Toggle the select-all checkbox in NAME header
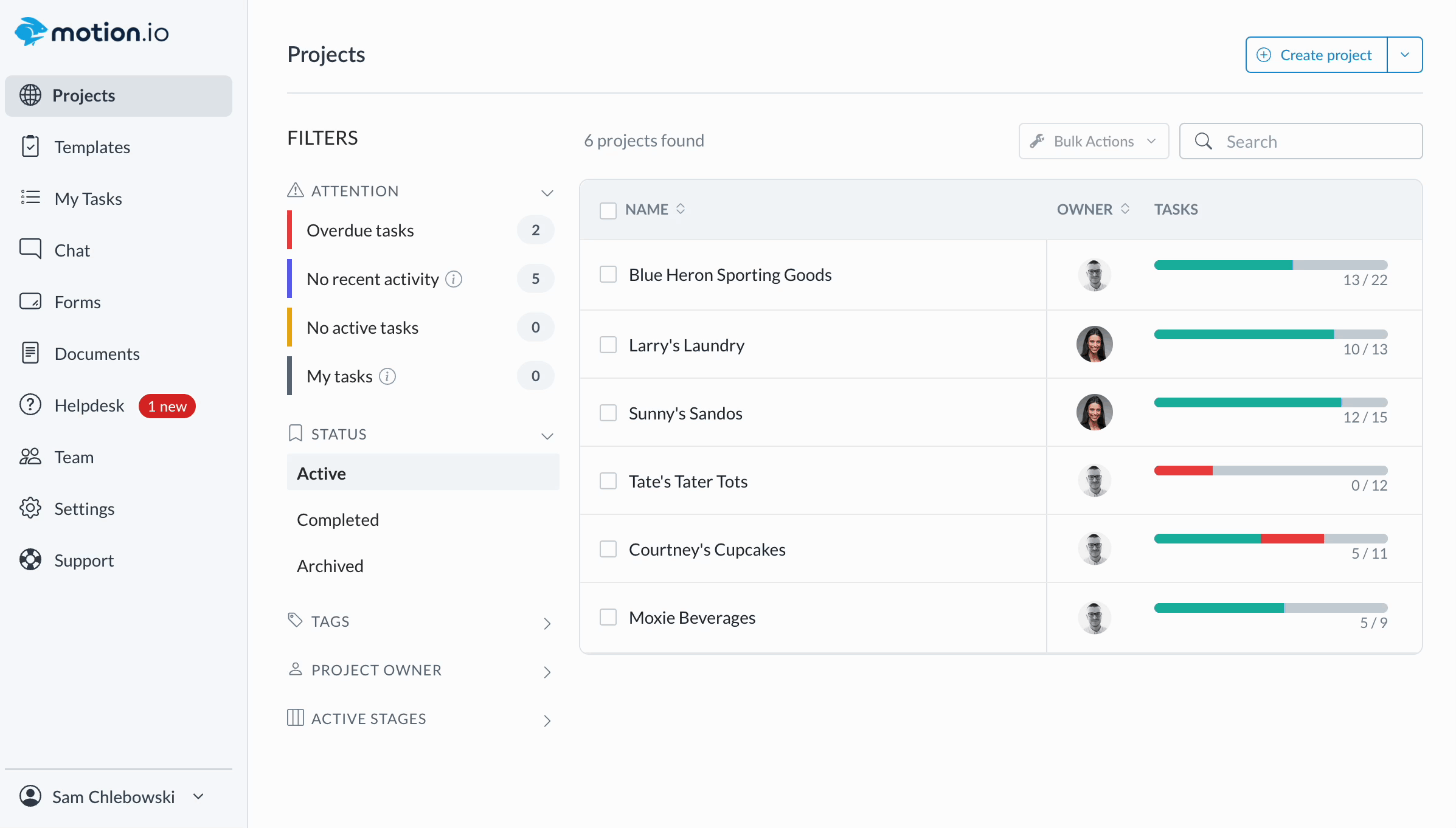The height and width of the screenshot is (828, 1456). pyautogui.click(x=608, y=210)
